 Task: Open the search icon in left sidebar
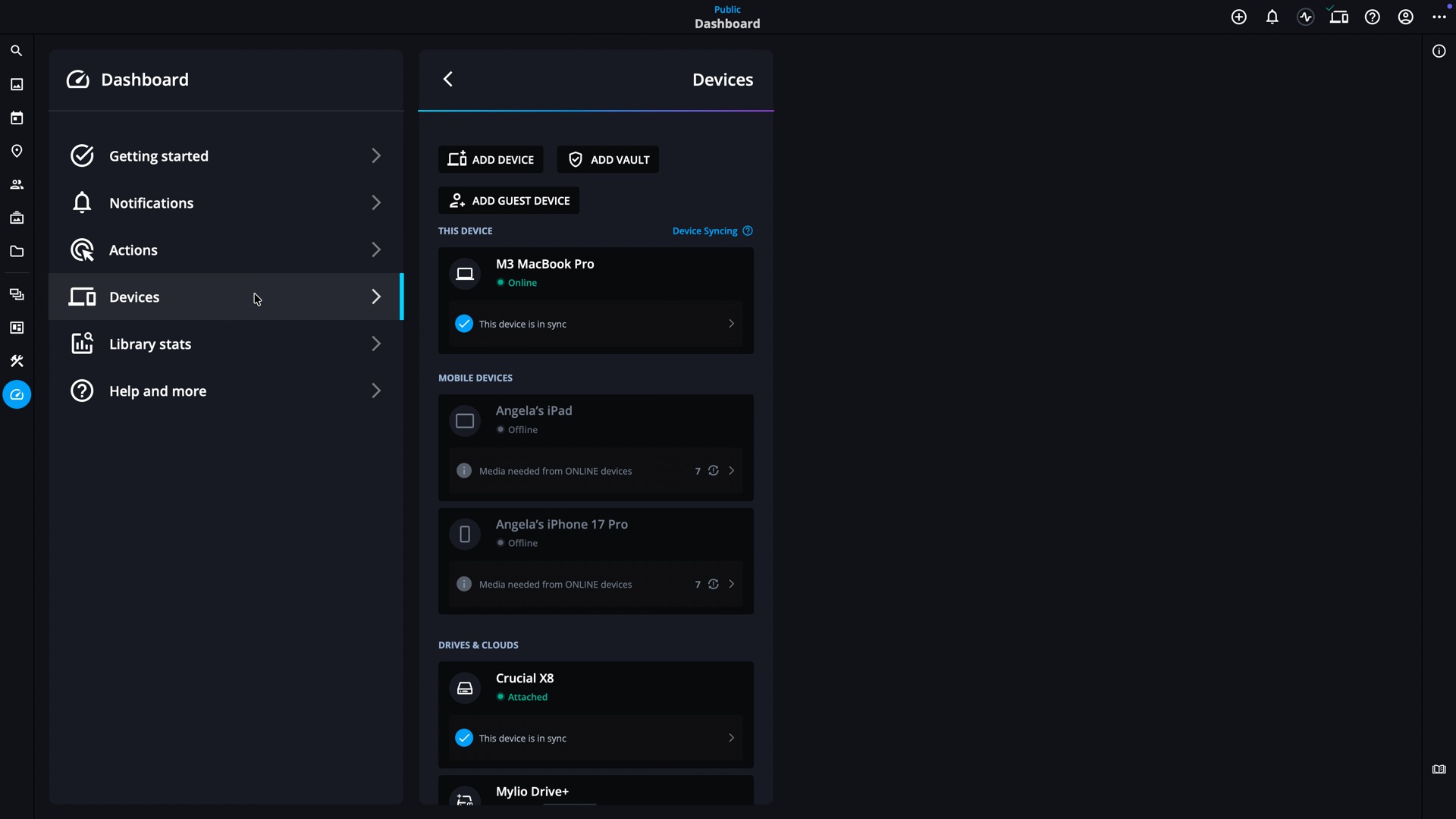click(x=17, y=51)
